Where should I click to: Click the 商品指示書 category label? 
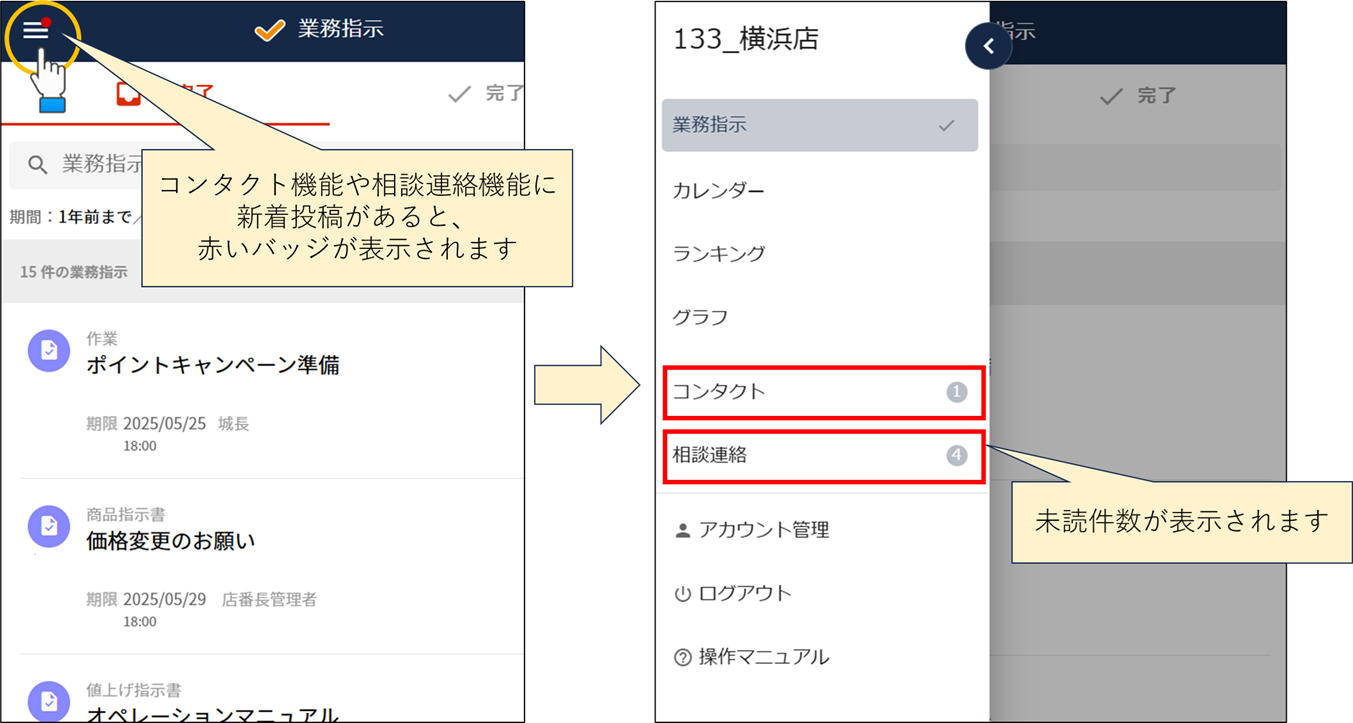[126, 515]
